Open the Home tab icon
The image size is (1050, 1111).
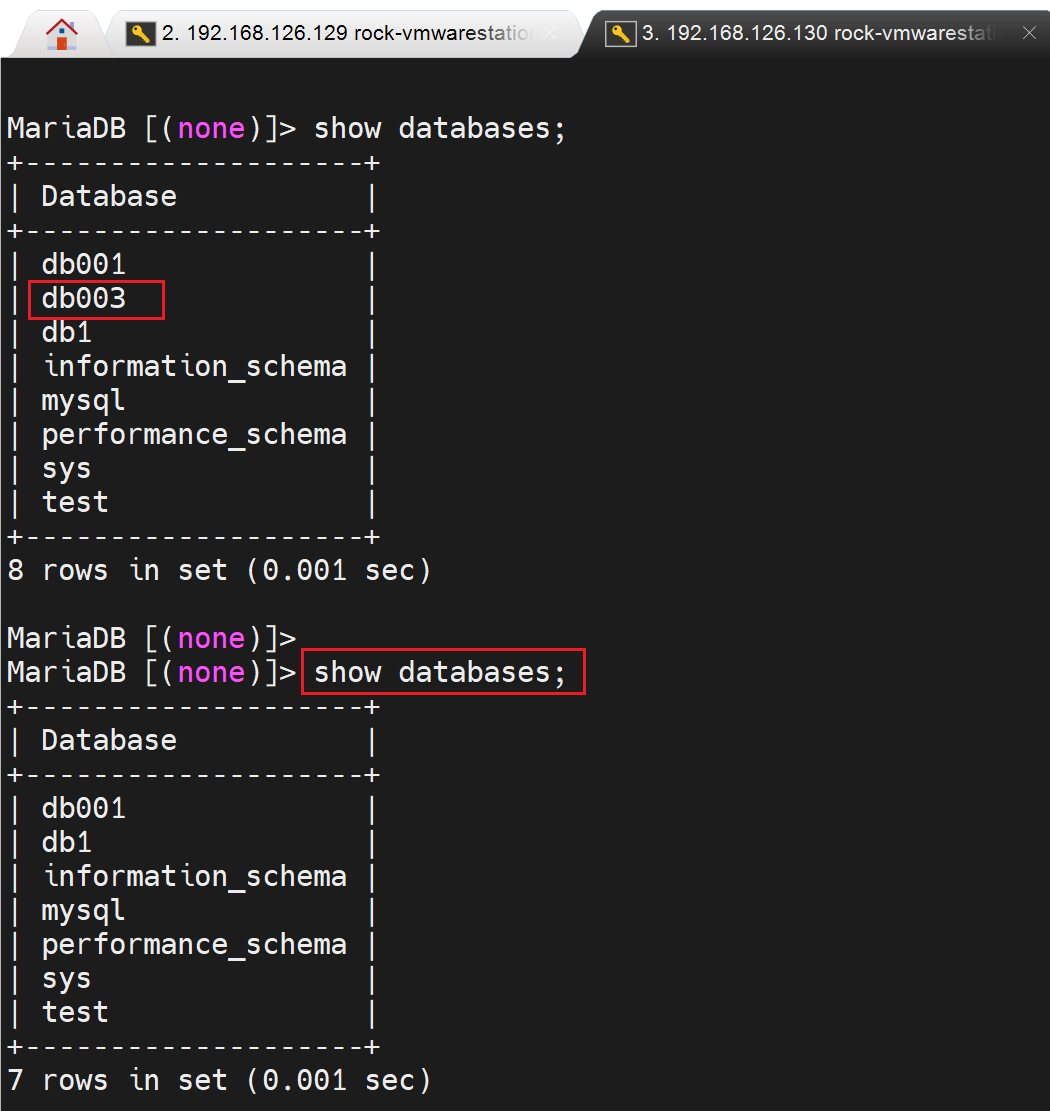[61, 34]
